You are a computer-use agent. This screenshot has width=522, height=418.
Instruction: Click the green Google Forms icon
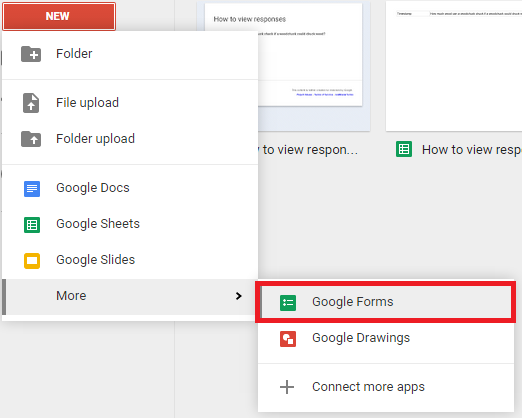pos(288,303)
